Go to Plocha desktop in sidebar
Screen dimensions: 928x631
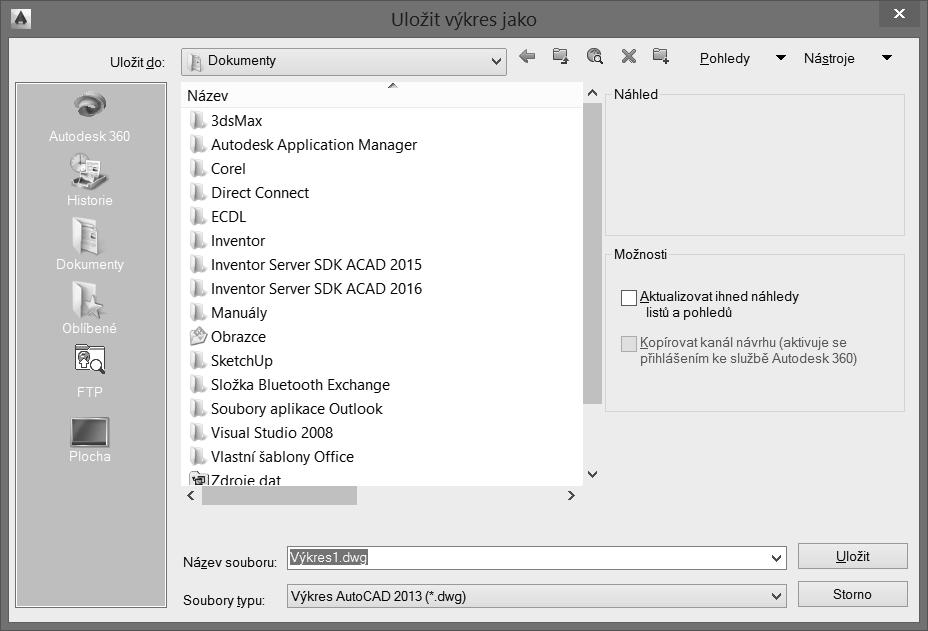[89, 440]
